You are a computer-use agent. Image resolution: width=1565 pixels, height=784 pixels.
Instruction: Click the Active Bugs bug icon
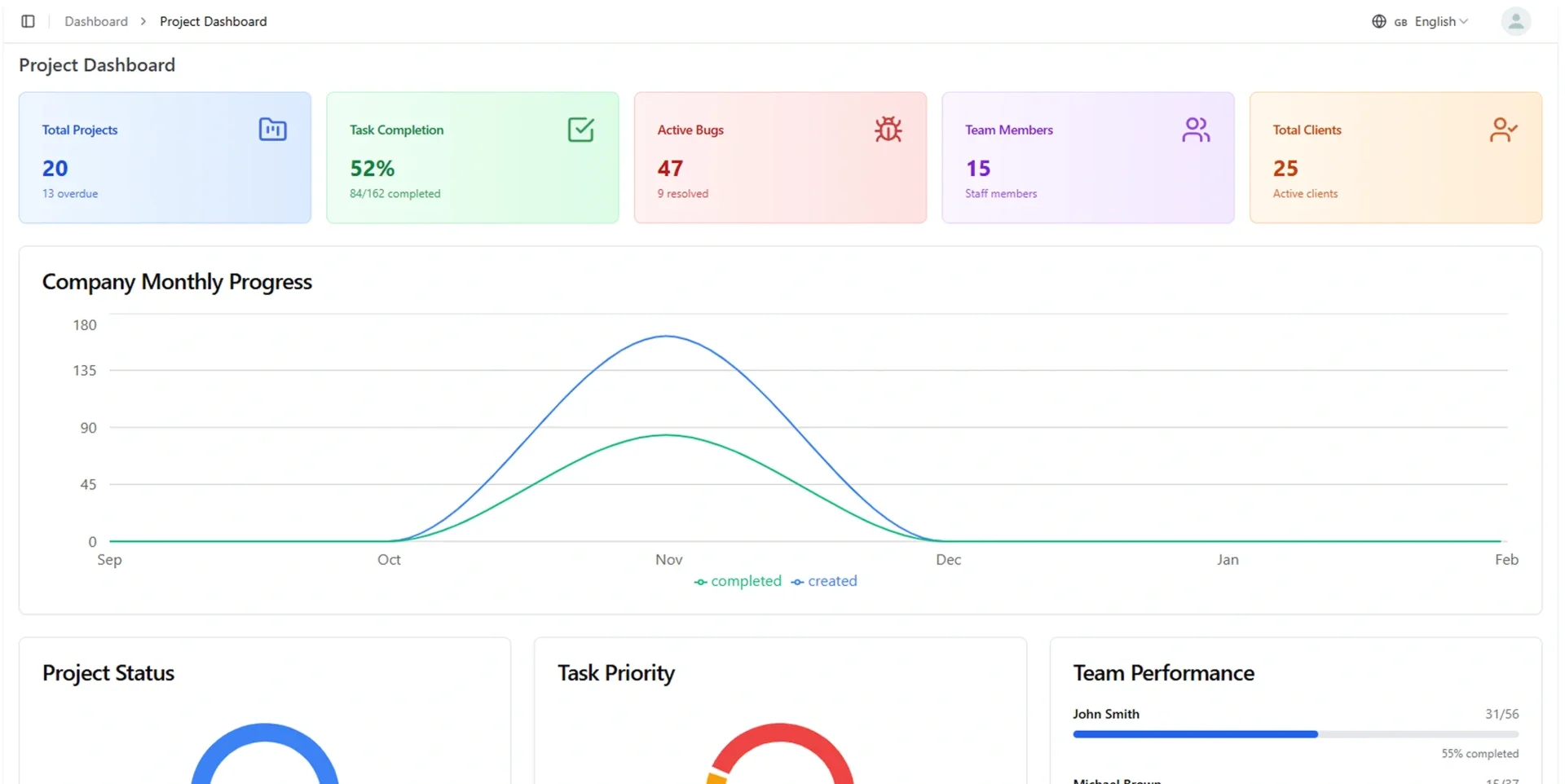click(x=888, y=130)
